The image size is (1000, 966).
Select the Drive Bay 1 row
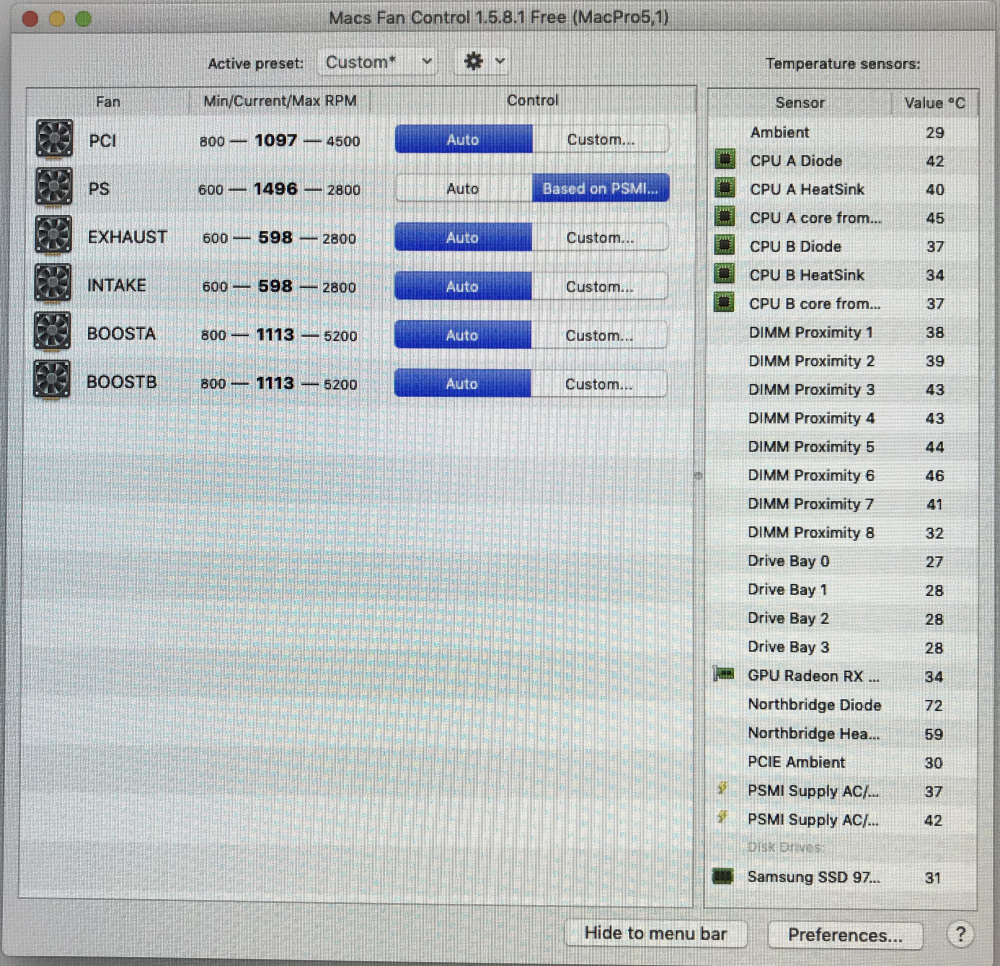click(842, 590)
